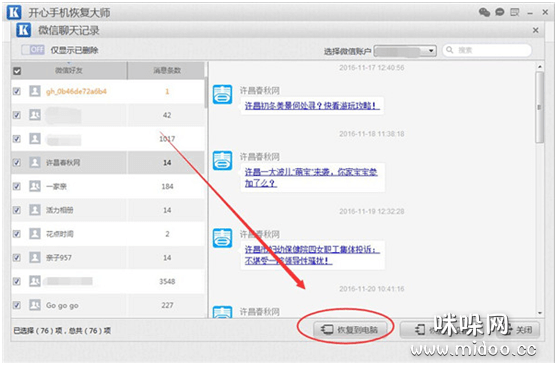
Task: Click chat scrollbar down arrow
Action: click(x=540, y=313)
